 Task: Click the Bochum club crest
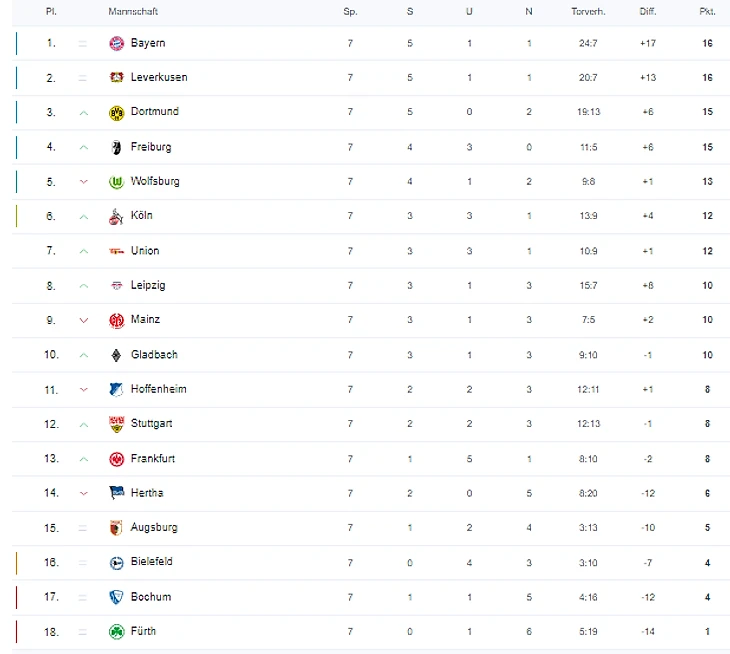[115, 597]
